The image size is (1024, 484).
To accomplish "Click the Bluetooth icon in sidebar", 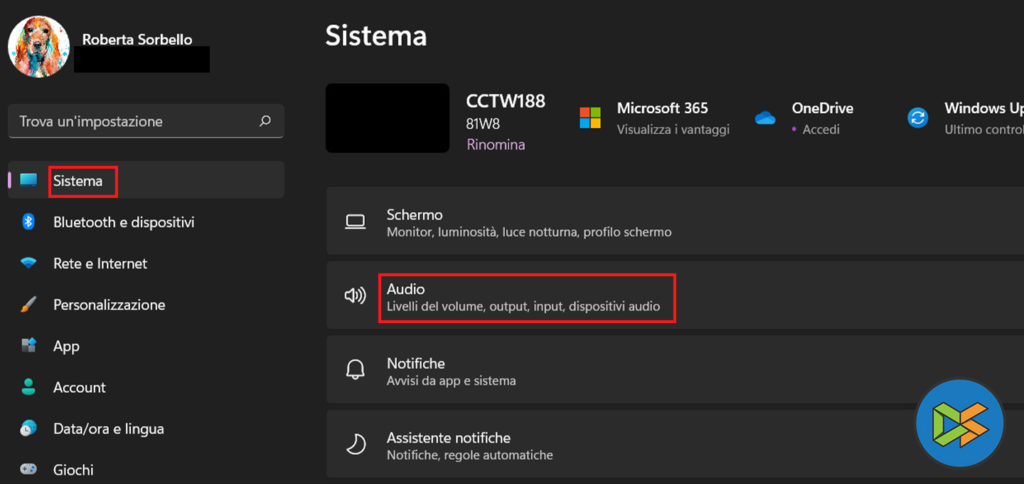I will click(x=29, y=222).
